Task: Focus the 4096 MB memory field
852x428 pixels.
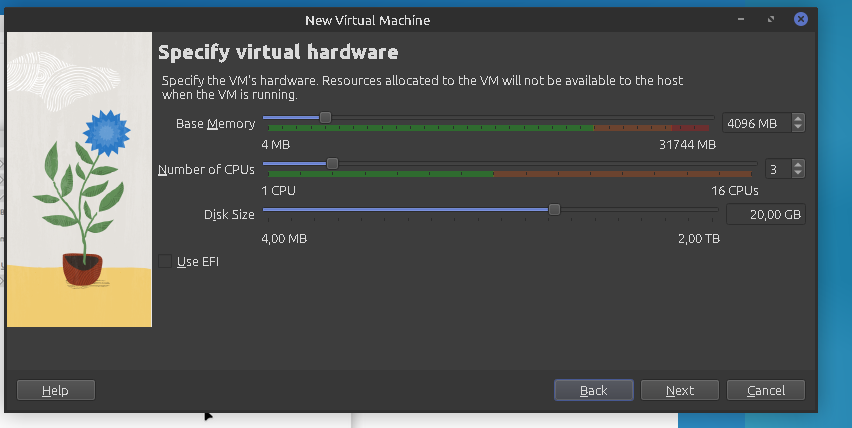Action: (755, 123)
